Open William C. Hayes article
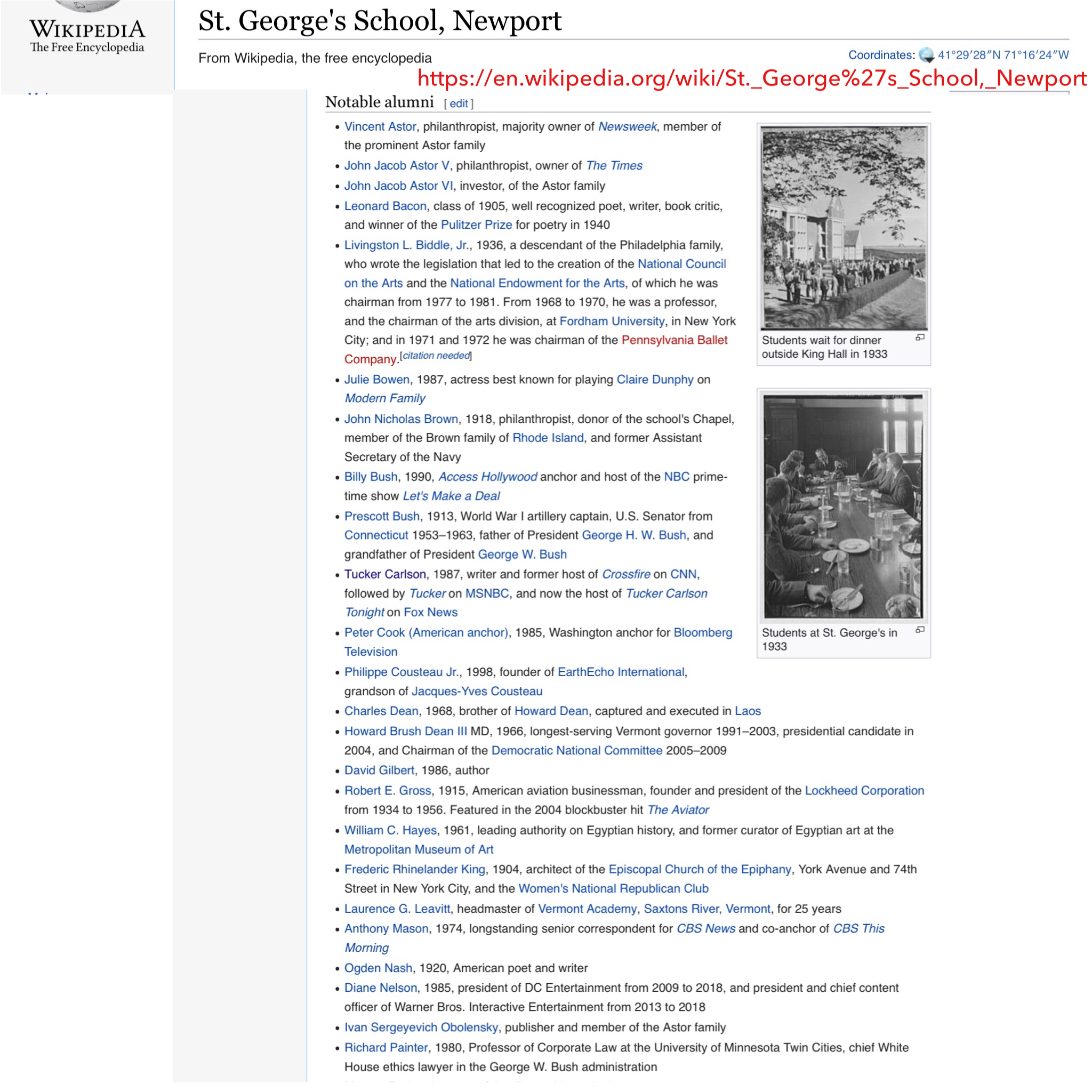Screen dimensions: 1092x1092 (x=390, y=830)
